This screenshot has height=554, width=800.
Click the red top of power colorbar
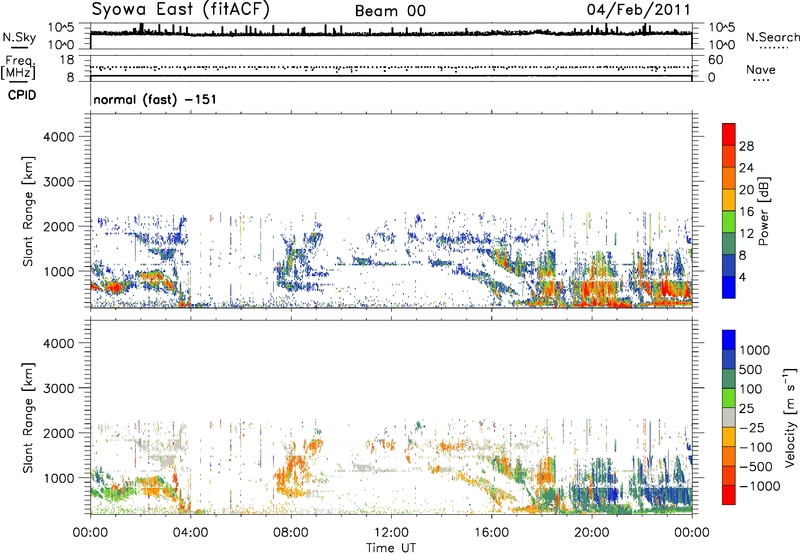point(729,134)
